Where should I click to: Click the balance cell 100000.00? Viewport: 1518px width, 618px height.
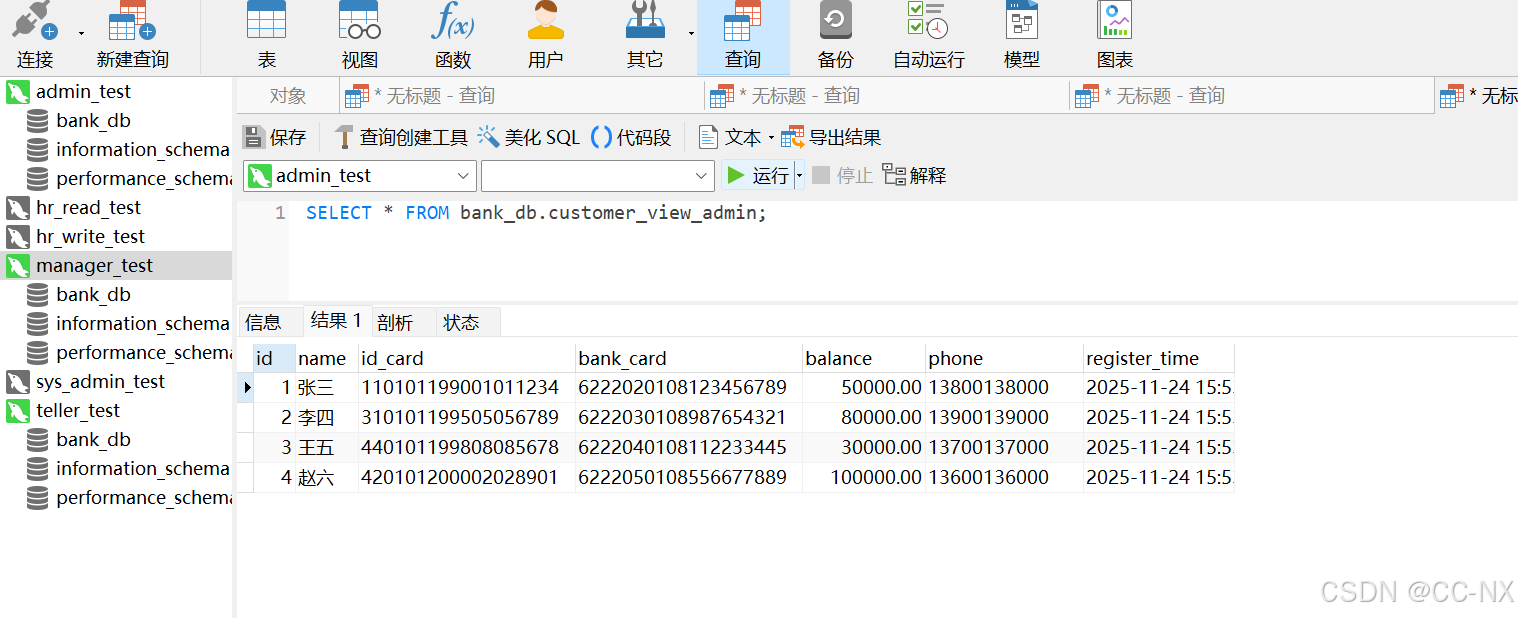(x=864, y=477)
